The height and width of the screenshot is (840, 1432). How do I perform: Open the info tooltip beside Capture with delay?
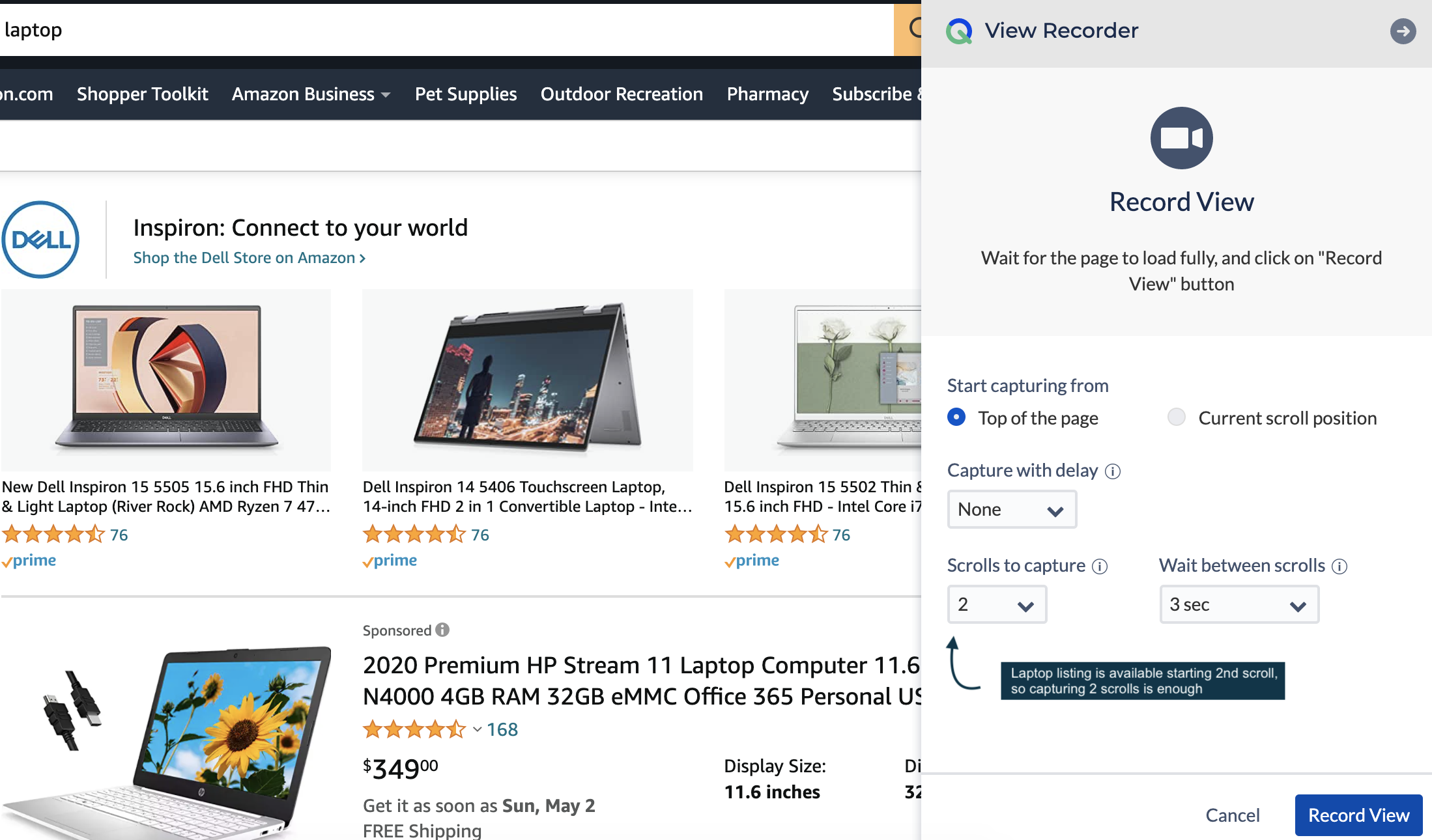pos(1113,471)
